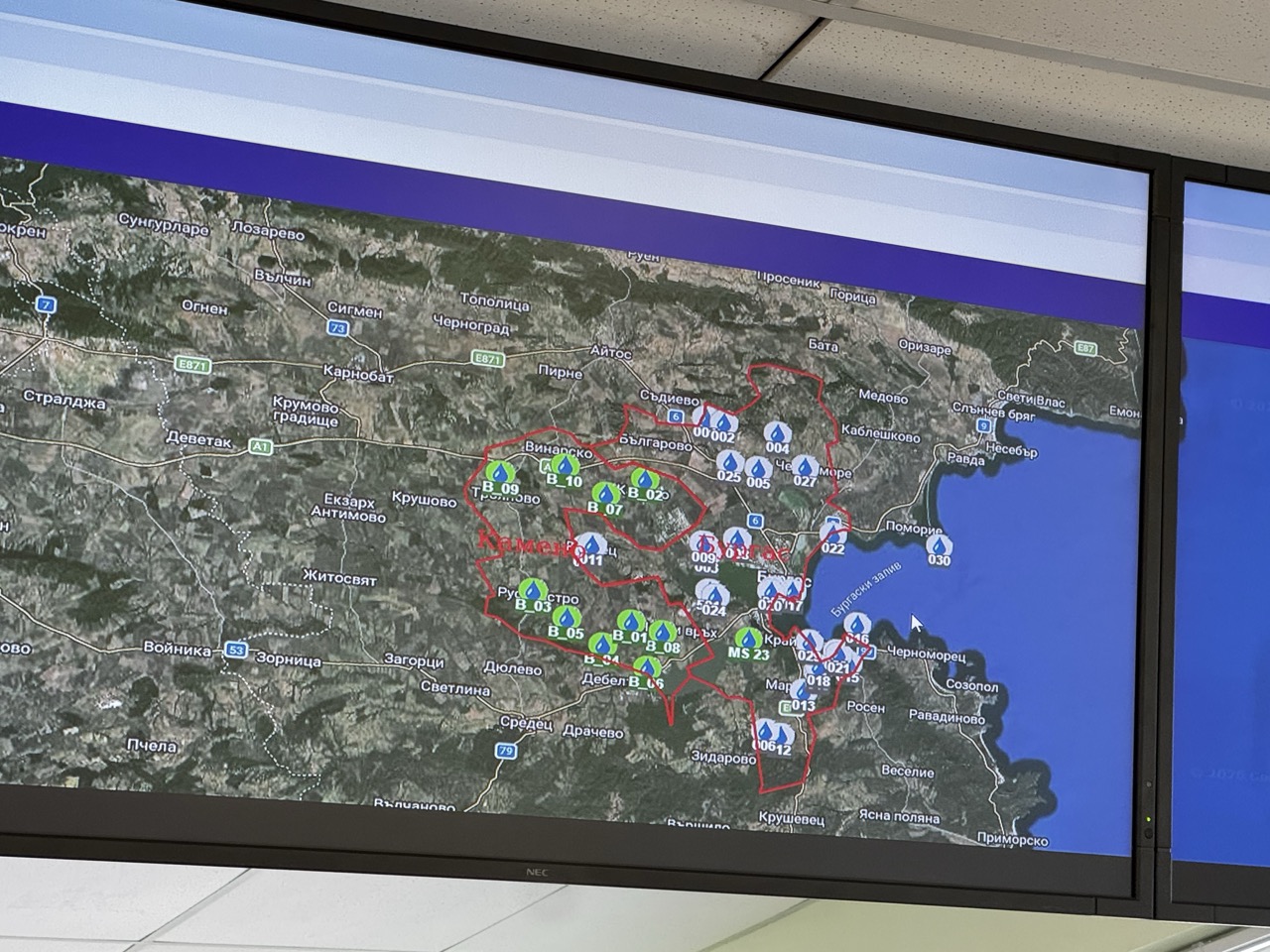Click the green B_02 marker
Viewport: 1270px width, 952px height.
tap(642, 478)
